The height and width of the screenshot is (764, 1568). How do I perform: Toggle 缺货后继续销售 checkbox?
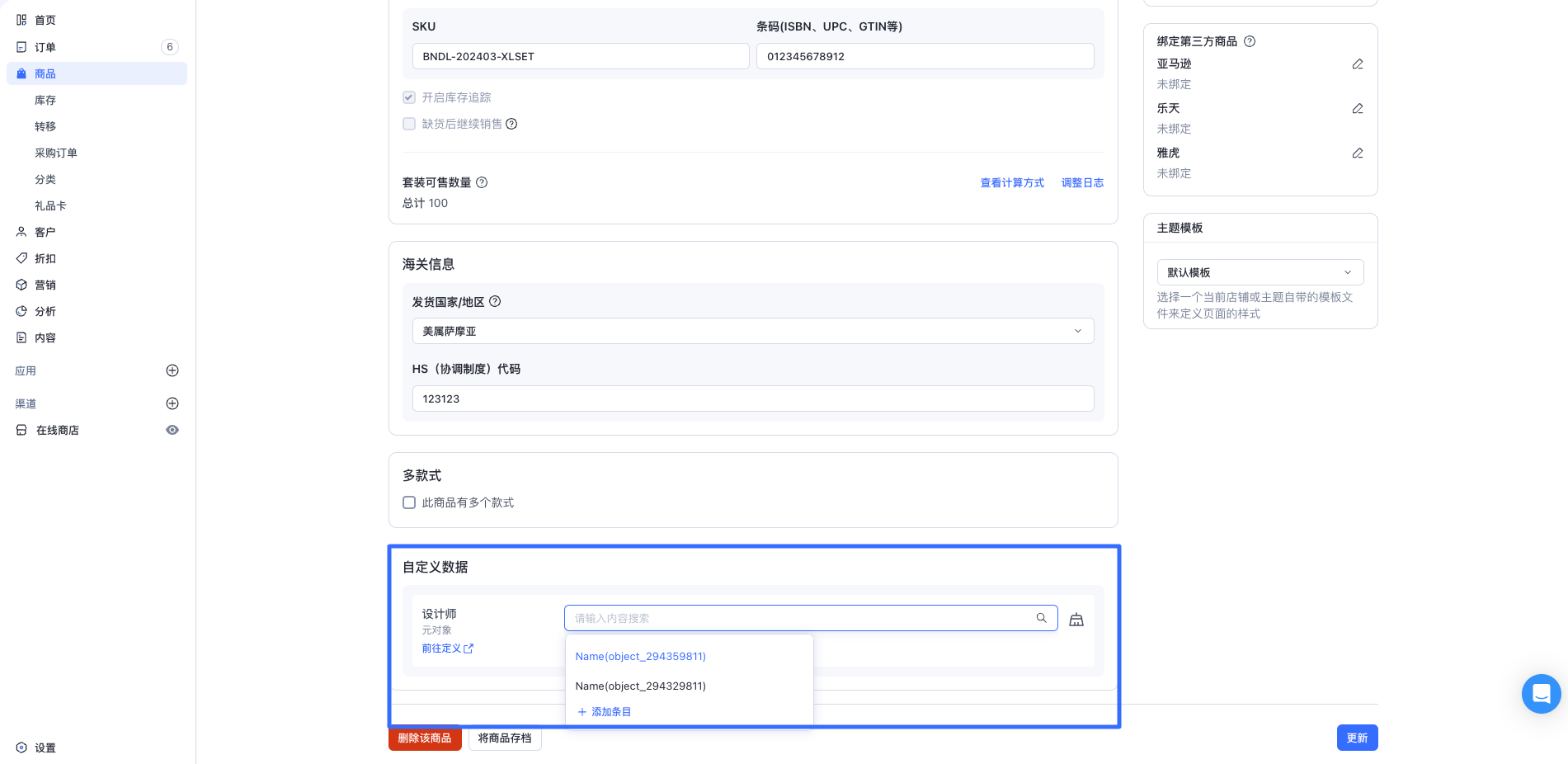coord(409,124)
